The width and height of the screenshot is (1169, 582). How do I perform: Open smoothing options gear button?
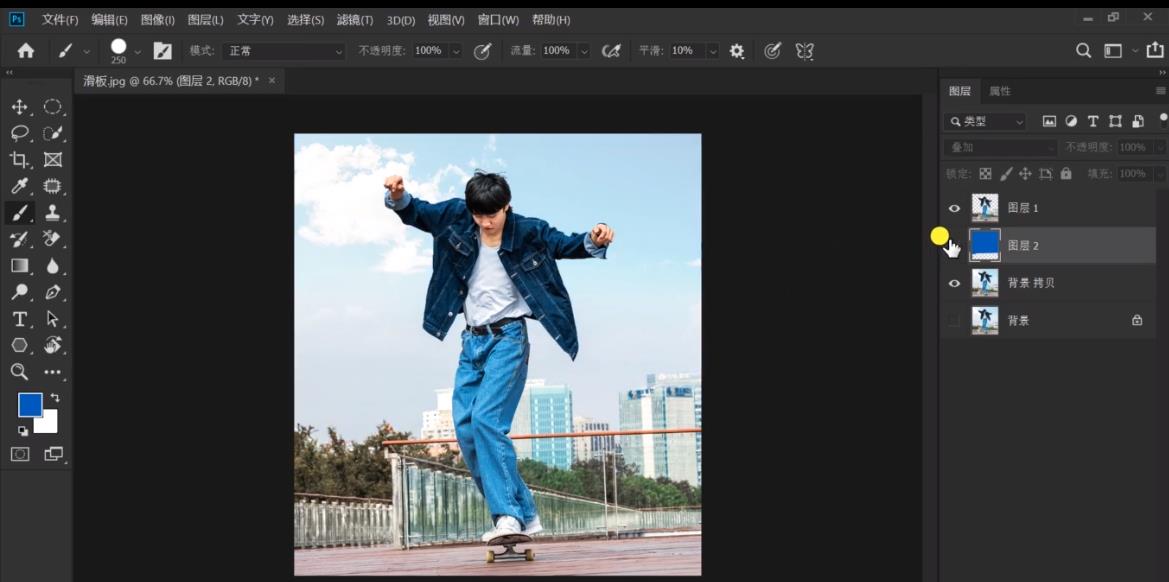coord(737,51)
